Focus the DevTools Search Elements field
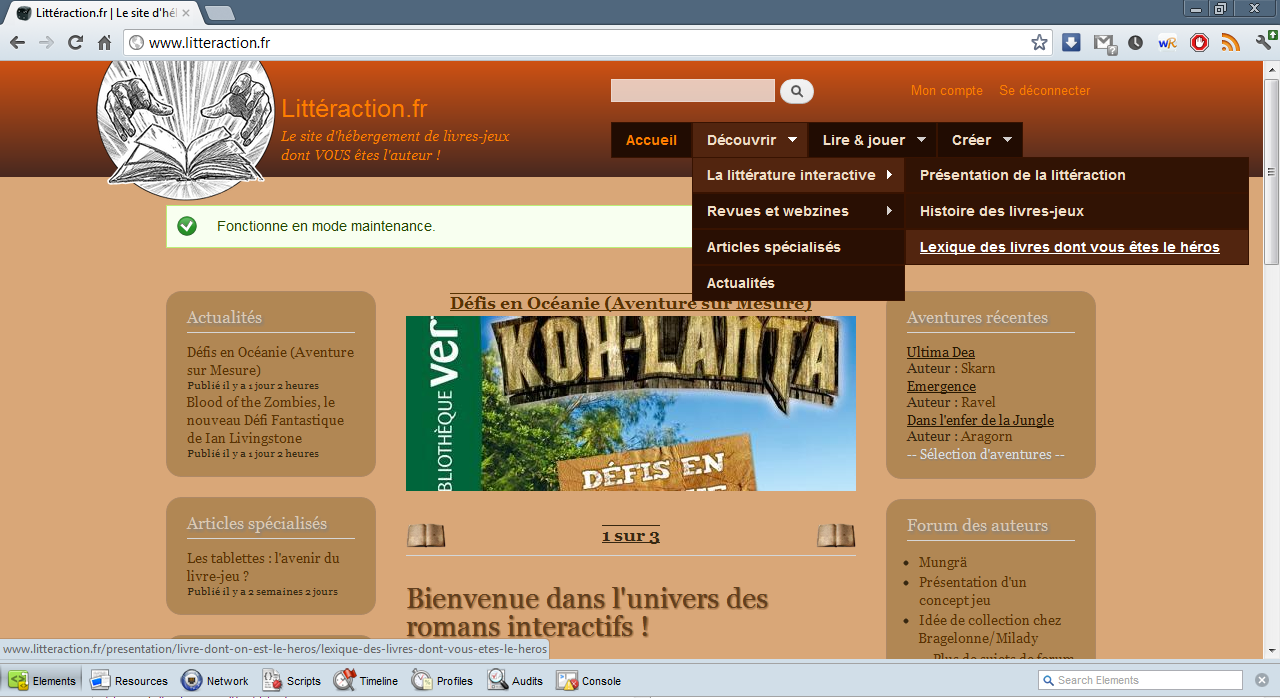Viewport: 1280px width, 698px height. pos(1140,681)
